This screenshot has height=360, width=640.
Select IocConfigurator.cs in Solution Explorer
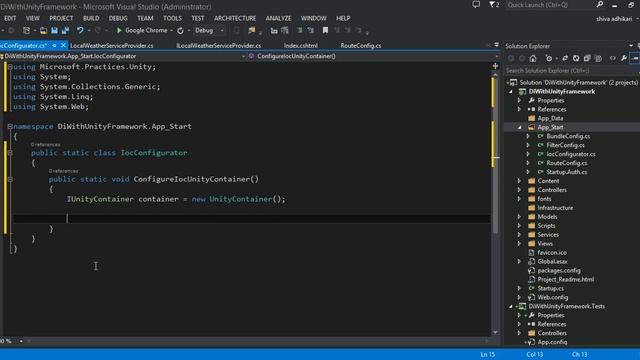click(x=571, y=154)
